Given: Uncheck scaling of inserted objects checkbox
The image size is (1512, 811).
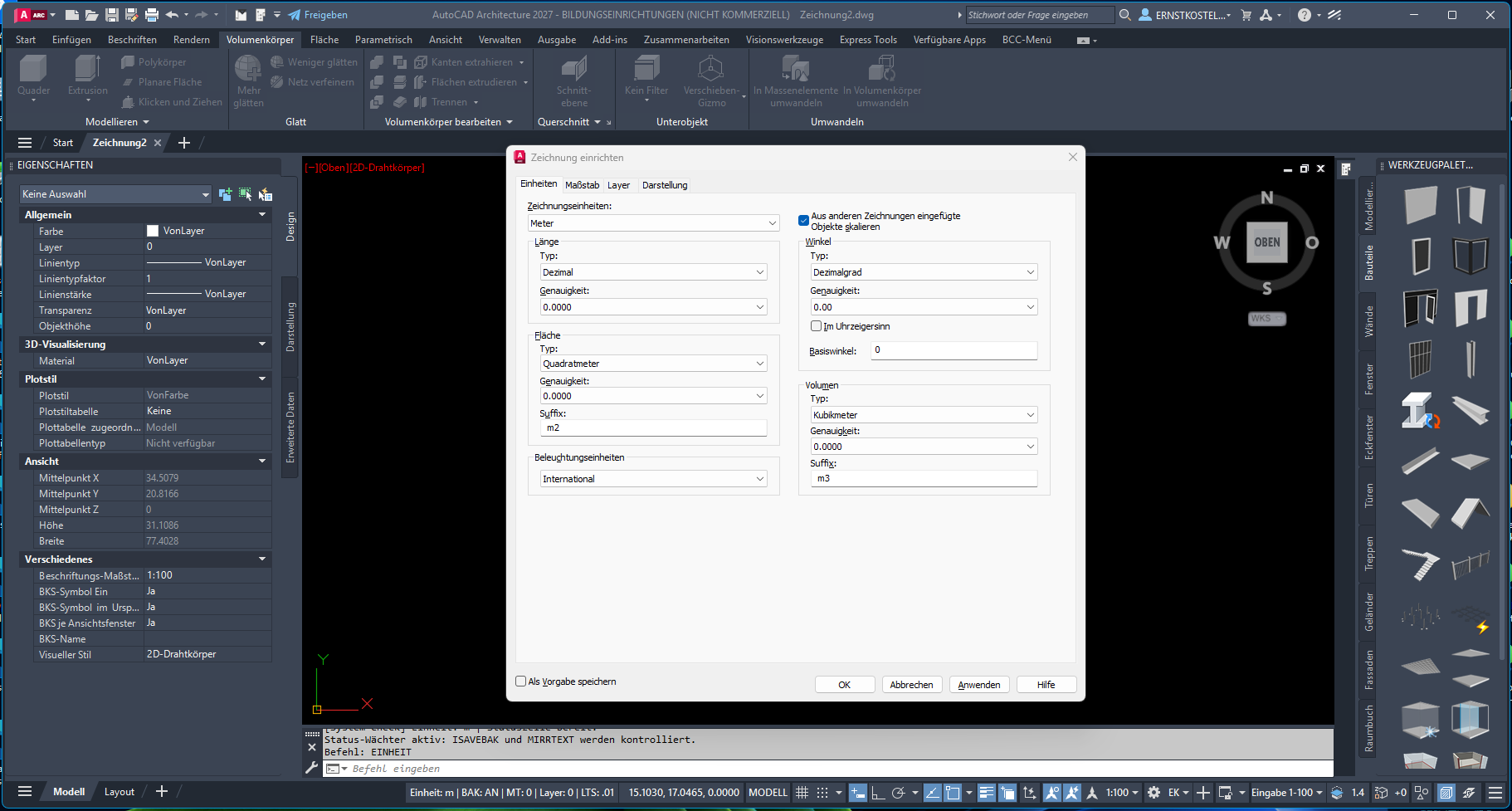Looking at the screenshot, I should coord(803,221).
